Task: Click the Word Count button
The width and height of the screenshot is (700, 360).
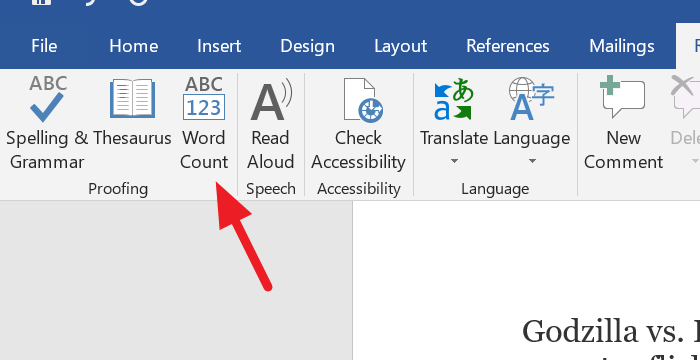Action: tap(204, 123)
